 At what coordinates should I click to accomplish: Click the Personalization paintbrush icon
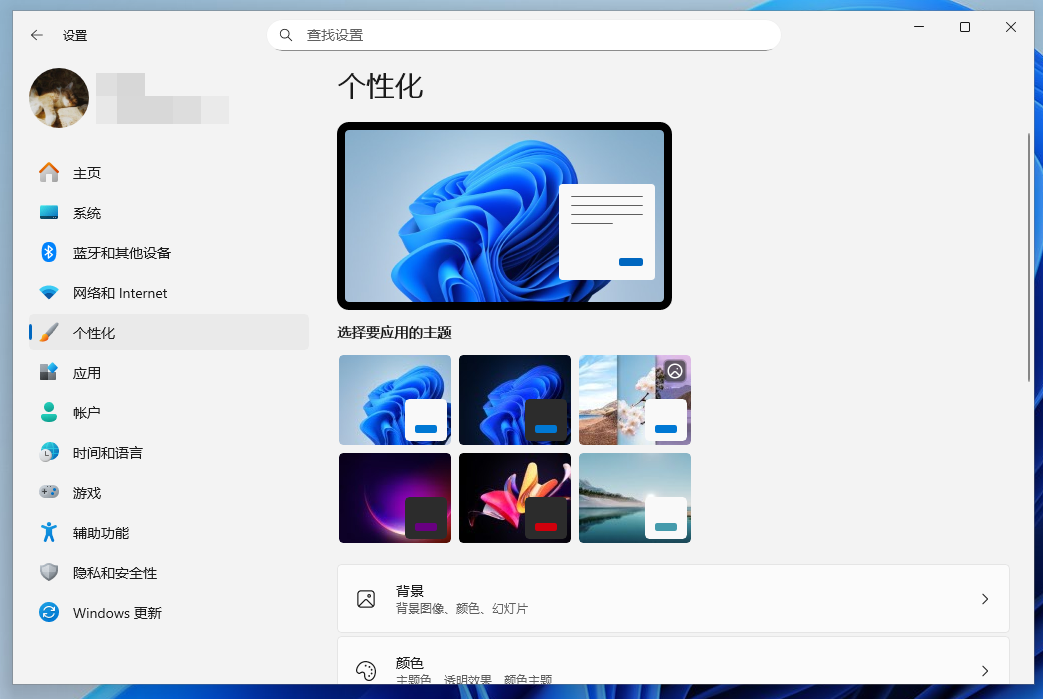click(49, 333)
